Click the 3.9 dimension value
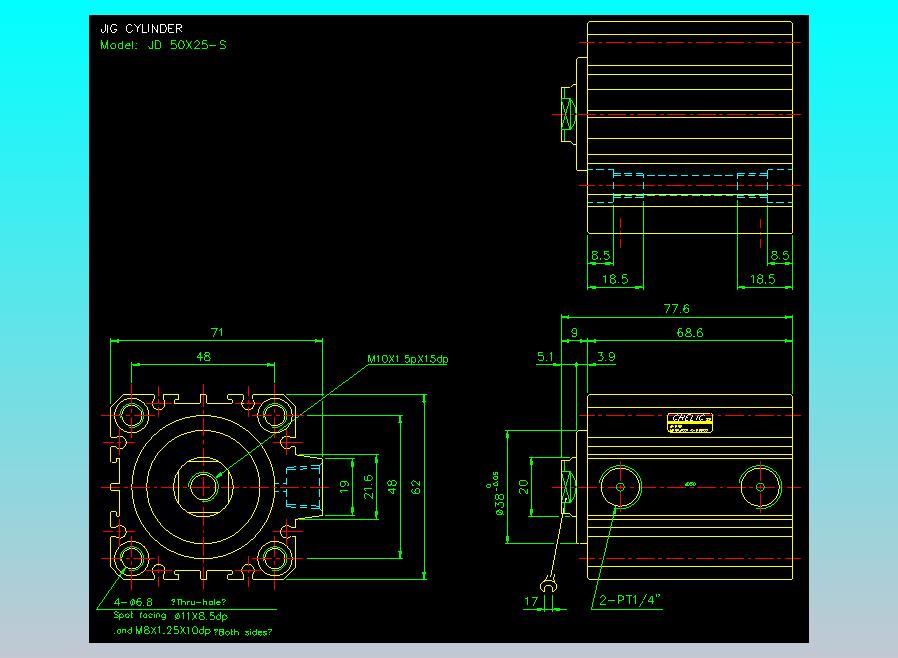This screenshot has height=658, width=898. [x=606, y=357]
